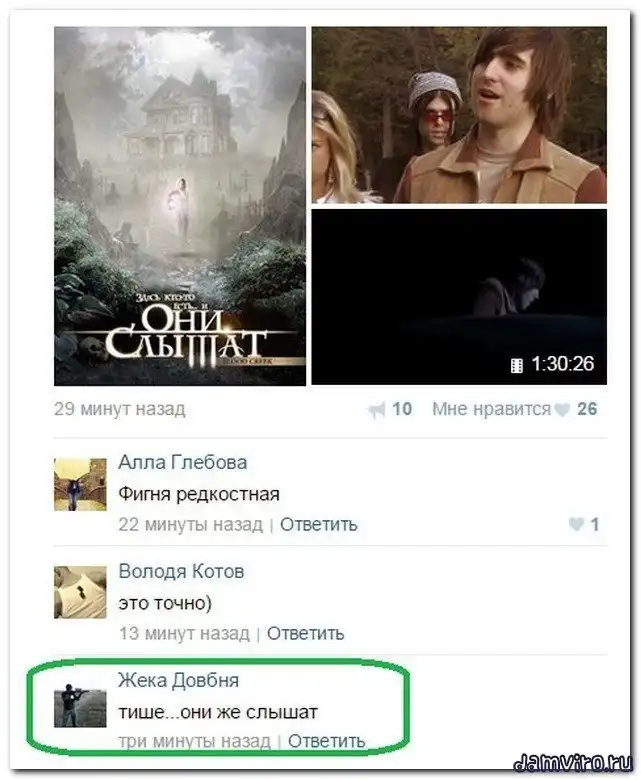641x780 pixels.
Task: Click the share count 10
Action: click(x=402, y=409)
